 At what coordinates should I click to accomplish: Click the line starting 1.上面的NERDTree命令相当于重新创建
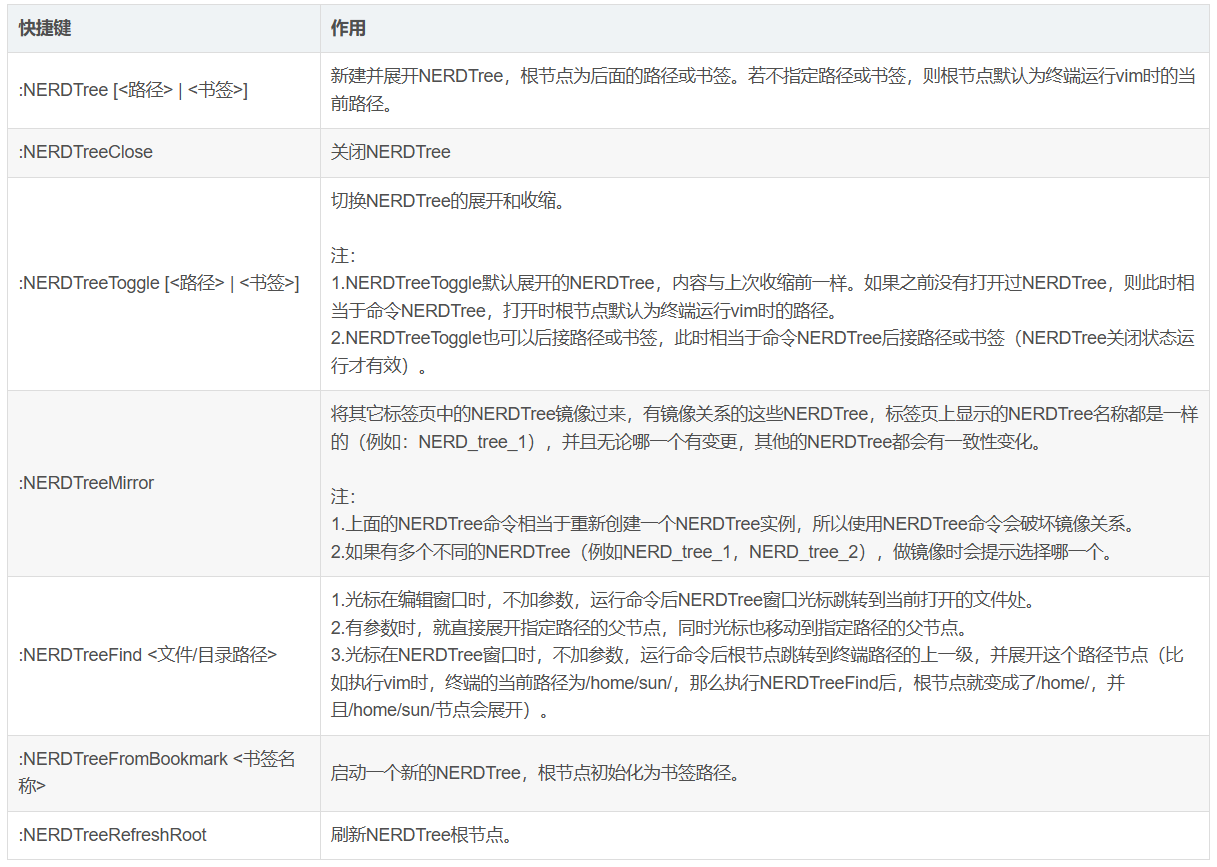pyautogui.click(x=736, y=524)
